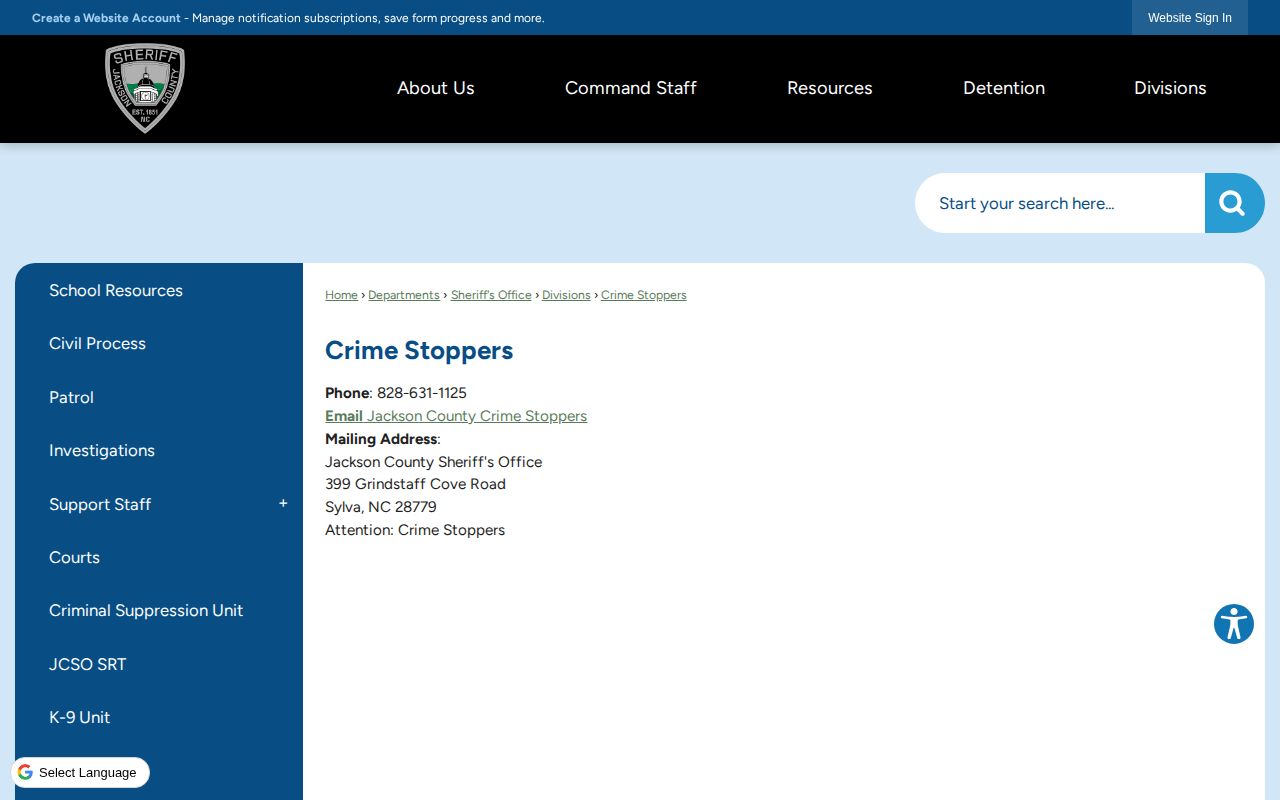1280x800 pixels.
Task: Open the About Us menu
Action: point(436,88)
